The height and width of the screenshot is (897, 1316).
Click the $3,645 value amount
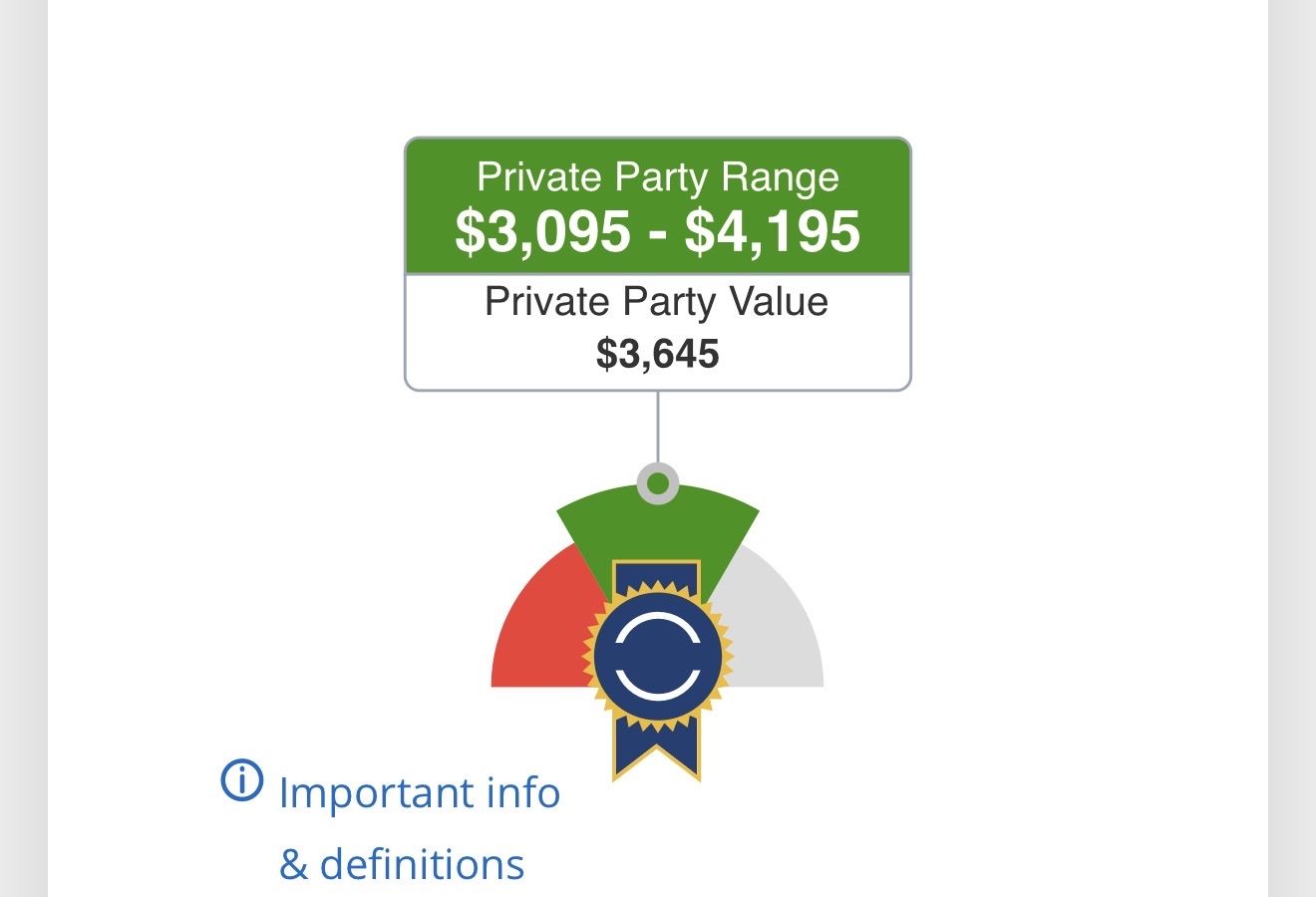pos(658,354)
